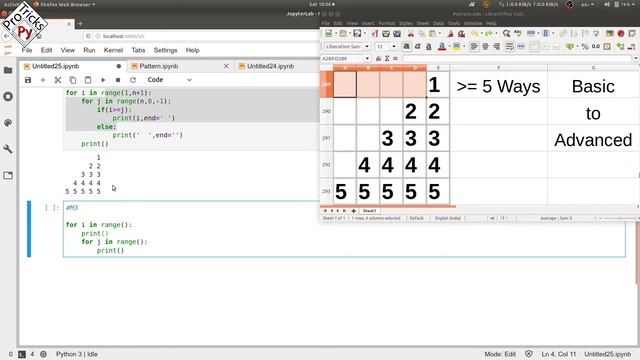Open the open tabs sidebar panel

[x=8, y=176]
